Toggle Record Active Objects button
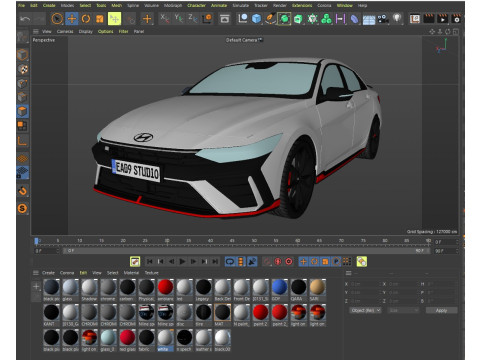The width and height of the screenshot is (480, 360). pyautogui.click(x=267, y=262)
